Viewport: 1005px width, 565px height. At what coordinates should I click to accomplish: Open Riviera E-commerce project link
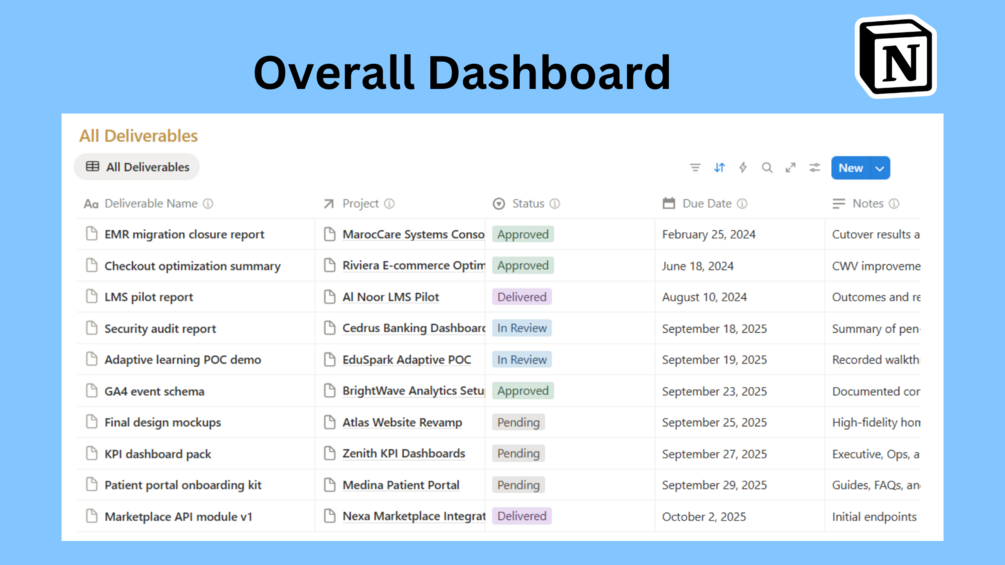(x=413, y=266)
